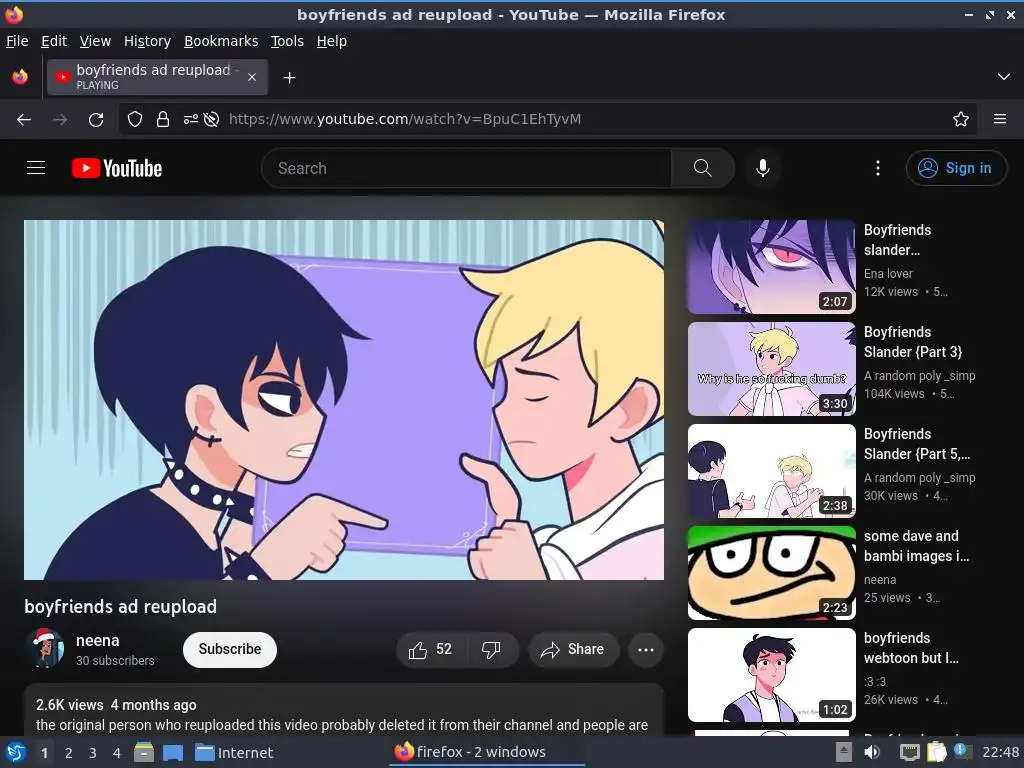Open the Edit menu
1024x768 pixels.
click(x=54, y=41)
